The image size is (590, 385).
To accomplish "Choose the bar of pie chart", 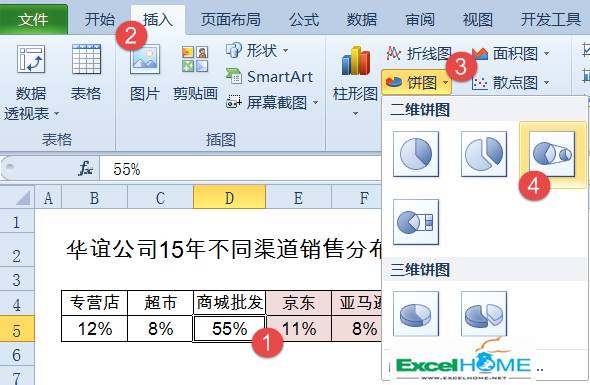I will pos(416,222).
